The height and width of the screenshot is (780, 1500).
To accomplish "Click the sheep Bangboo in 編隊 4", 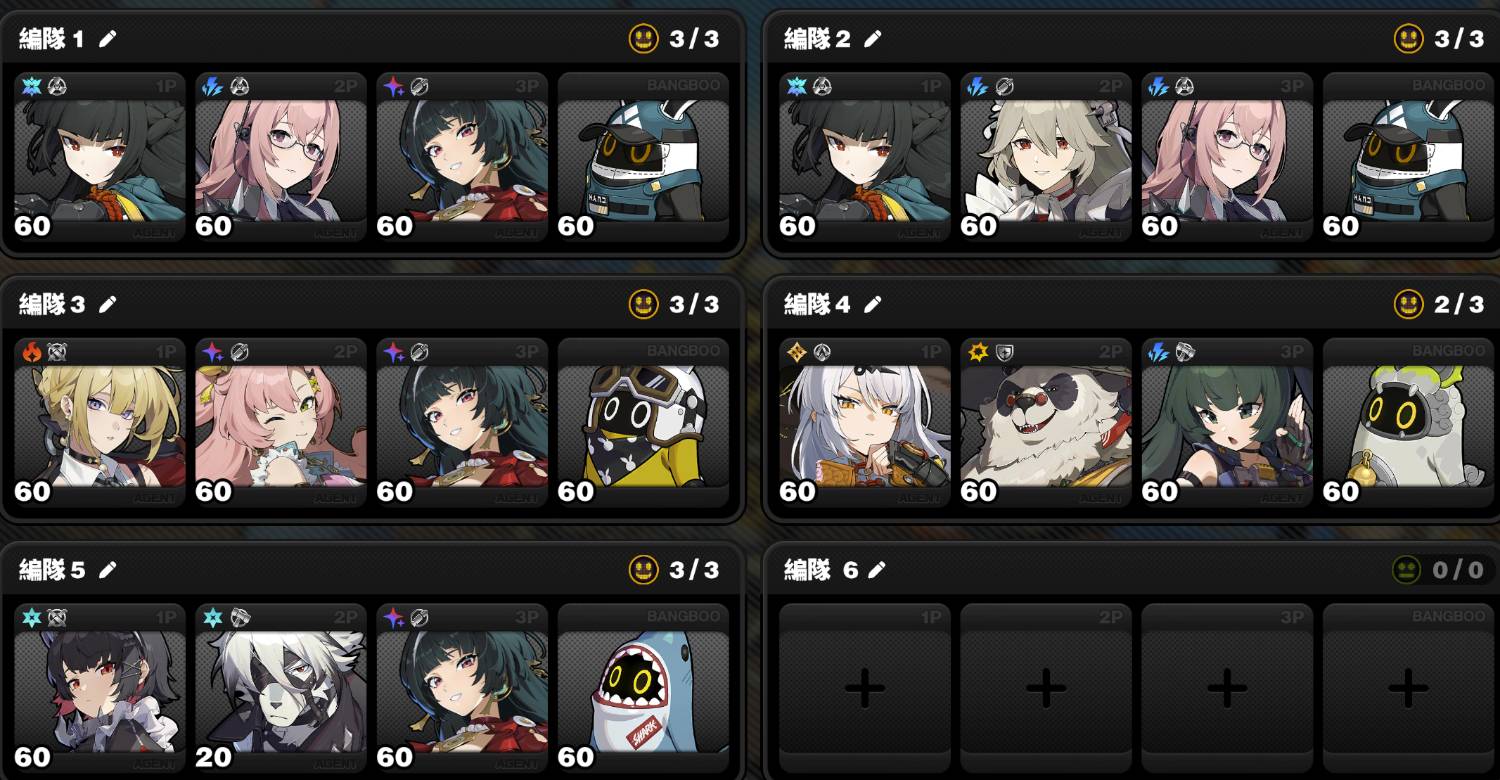I will tap(1408, 422).
